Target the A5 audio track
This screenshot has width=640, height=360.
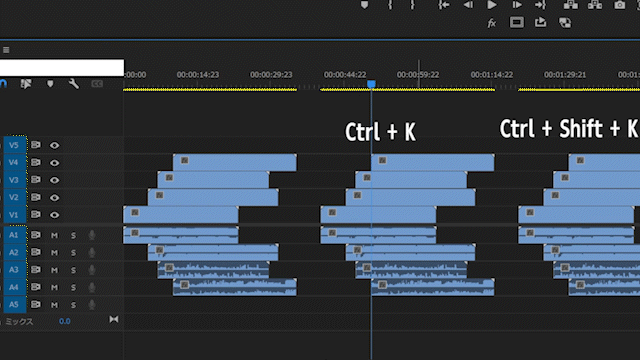coord(15,304)
